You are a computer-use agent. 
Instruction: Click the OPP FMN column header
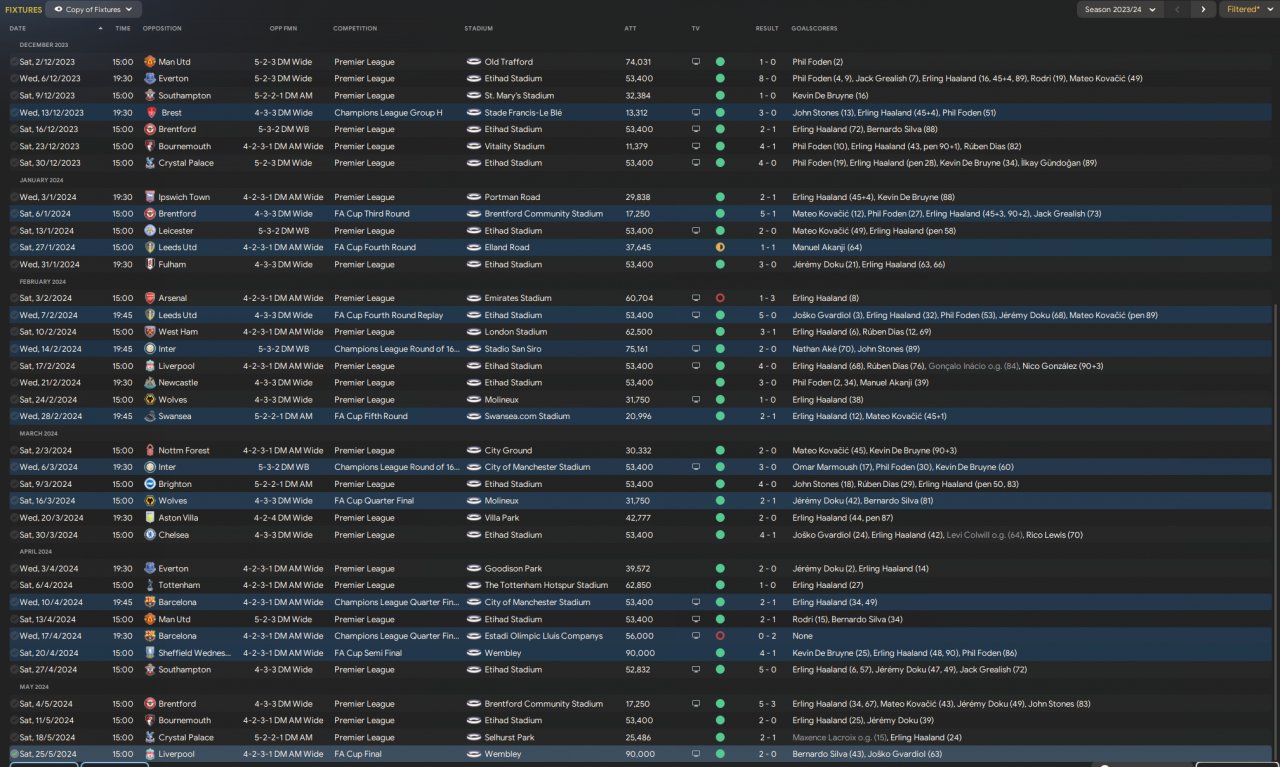pyautogui.click(x=283, y=28)
